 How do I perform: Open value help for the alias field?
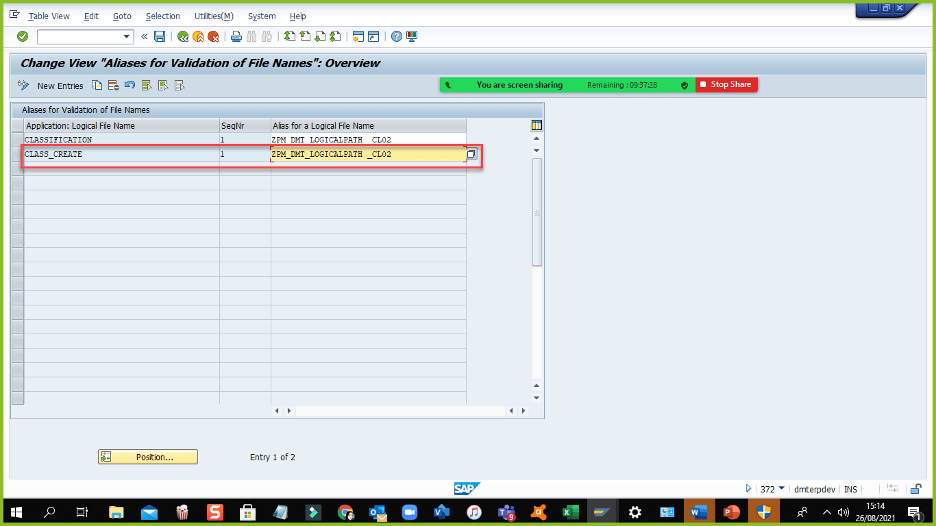pyautogui.click(x=472, y=155)
